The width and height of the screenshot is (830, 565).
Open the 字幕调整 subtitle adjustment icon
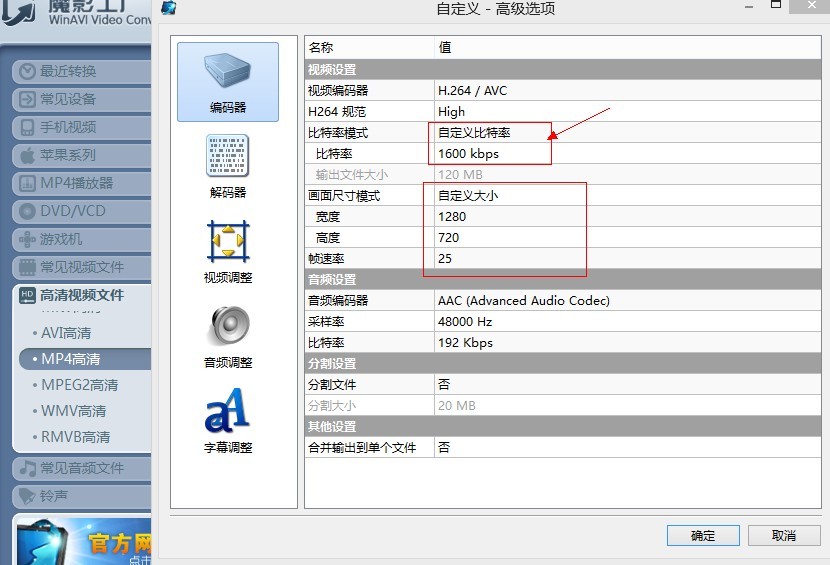coord(228,421)
